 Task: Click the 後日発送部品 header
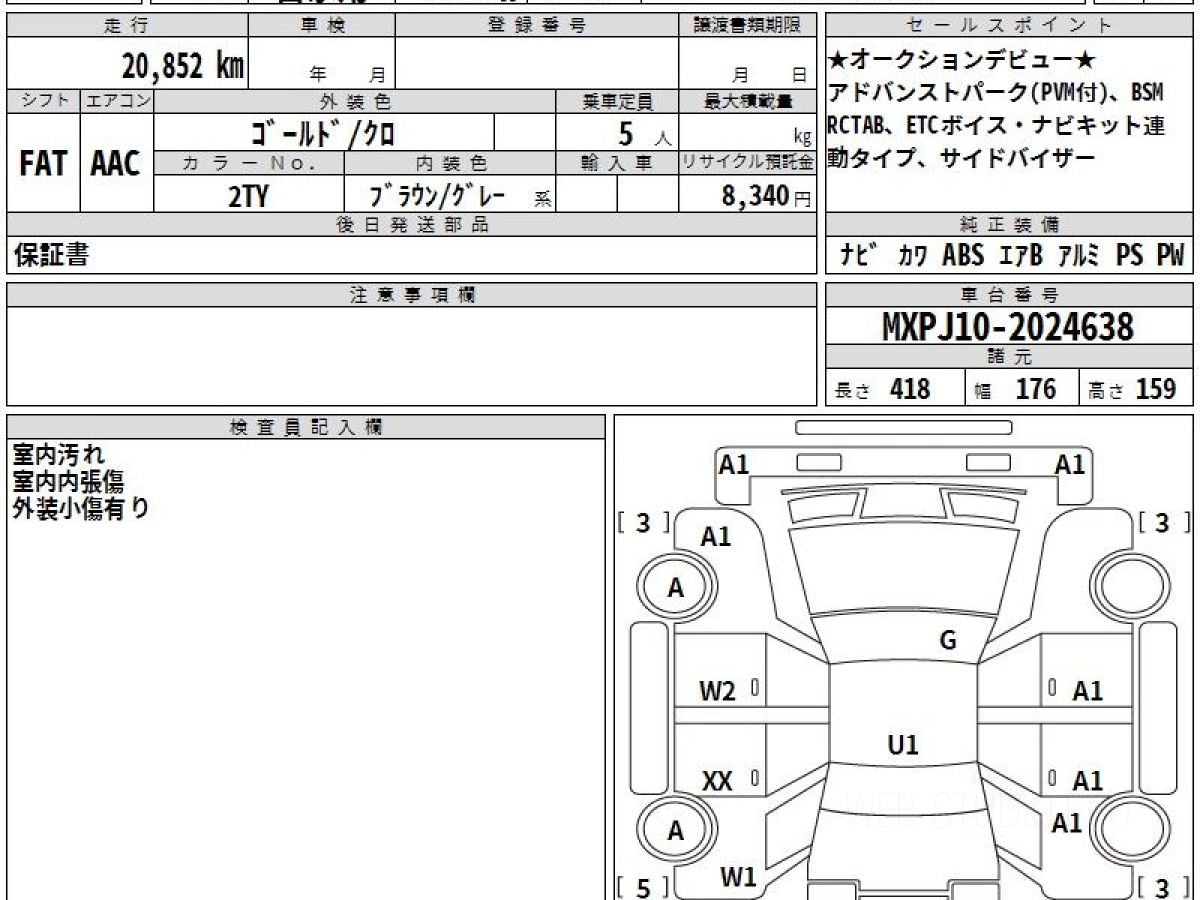click(411, 225)
